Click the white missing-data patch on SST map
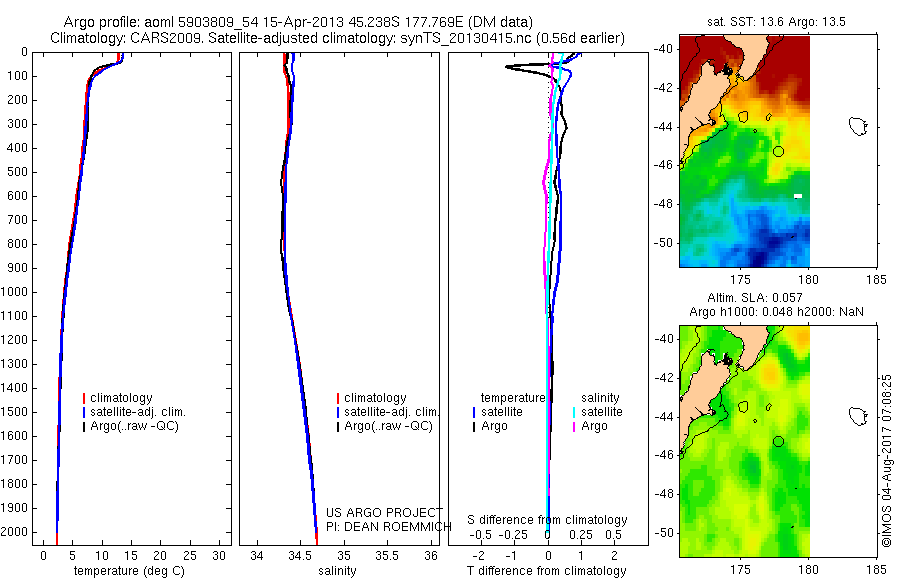900x580 pixels. 798,196
